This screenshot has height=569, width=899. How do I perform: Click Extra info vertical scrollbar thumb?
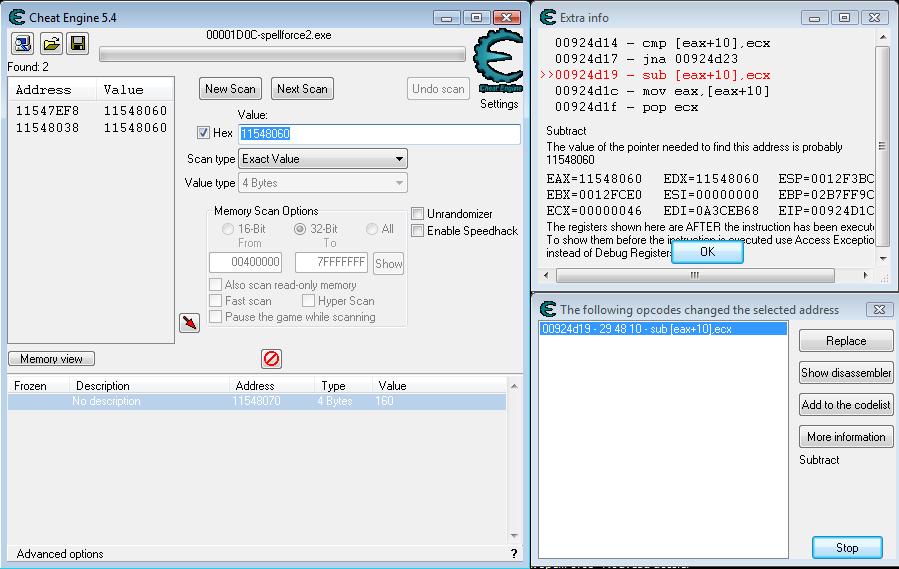coord(882,146)
